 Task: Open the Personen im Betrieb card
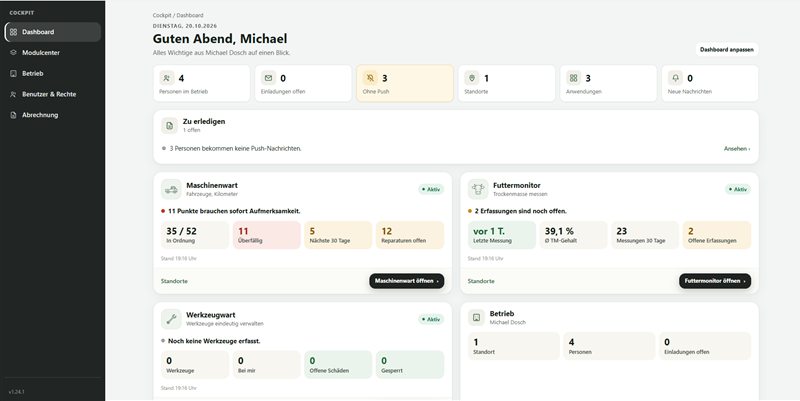pyautogui.click(x=202, y=83)
